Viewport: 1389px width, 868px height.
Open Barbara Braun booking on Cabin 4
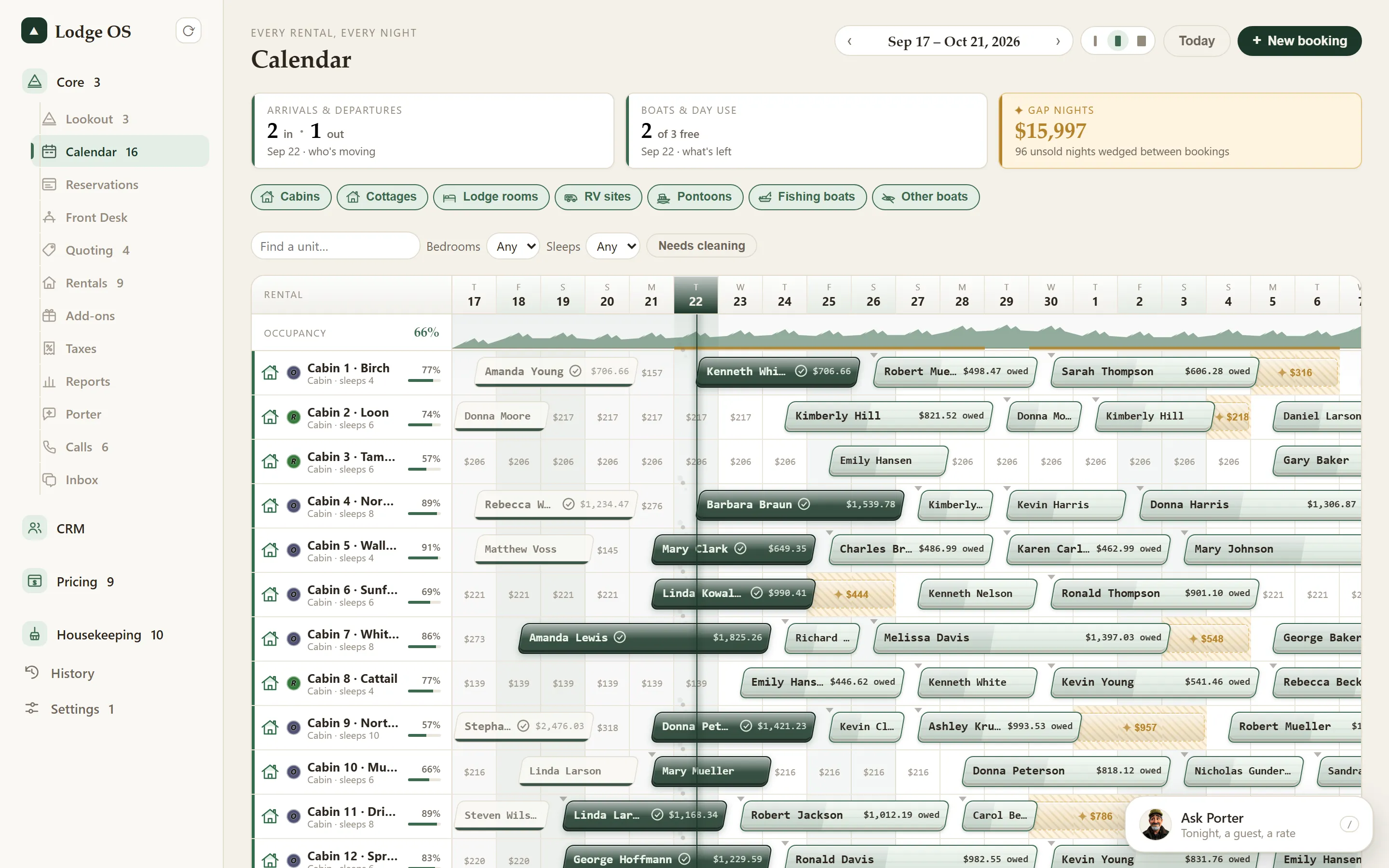[801, 504]
